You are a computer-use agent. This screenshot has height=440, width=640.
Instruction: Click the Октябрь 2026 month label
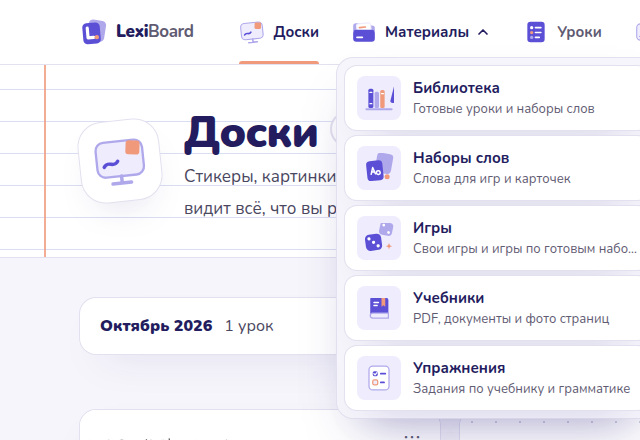[x=156, y=326]
